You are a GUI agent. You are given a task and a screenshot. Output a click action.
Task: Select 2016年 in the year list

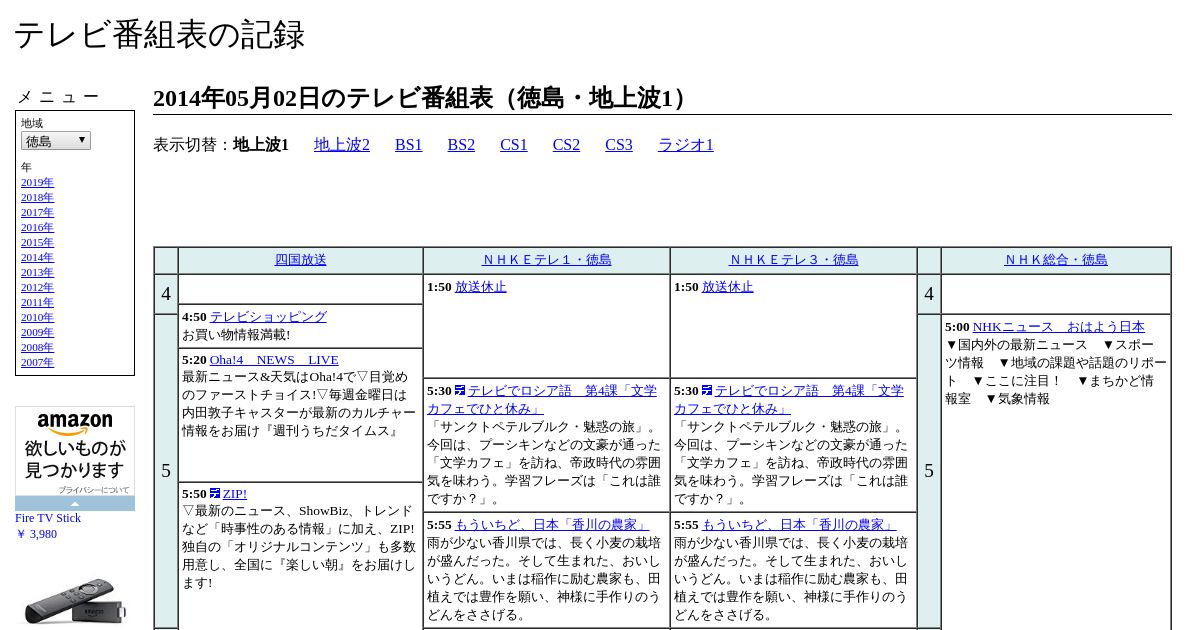point(37,228)
